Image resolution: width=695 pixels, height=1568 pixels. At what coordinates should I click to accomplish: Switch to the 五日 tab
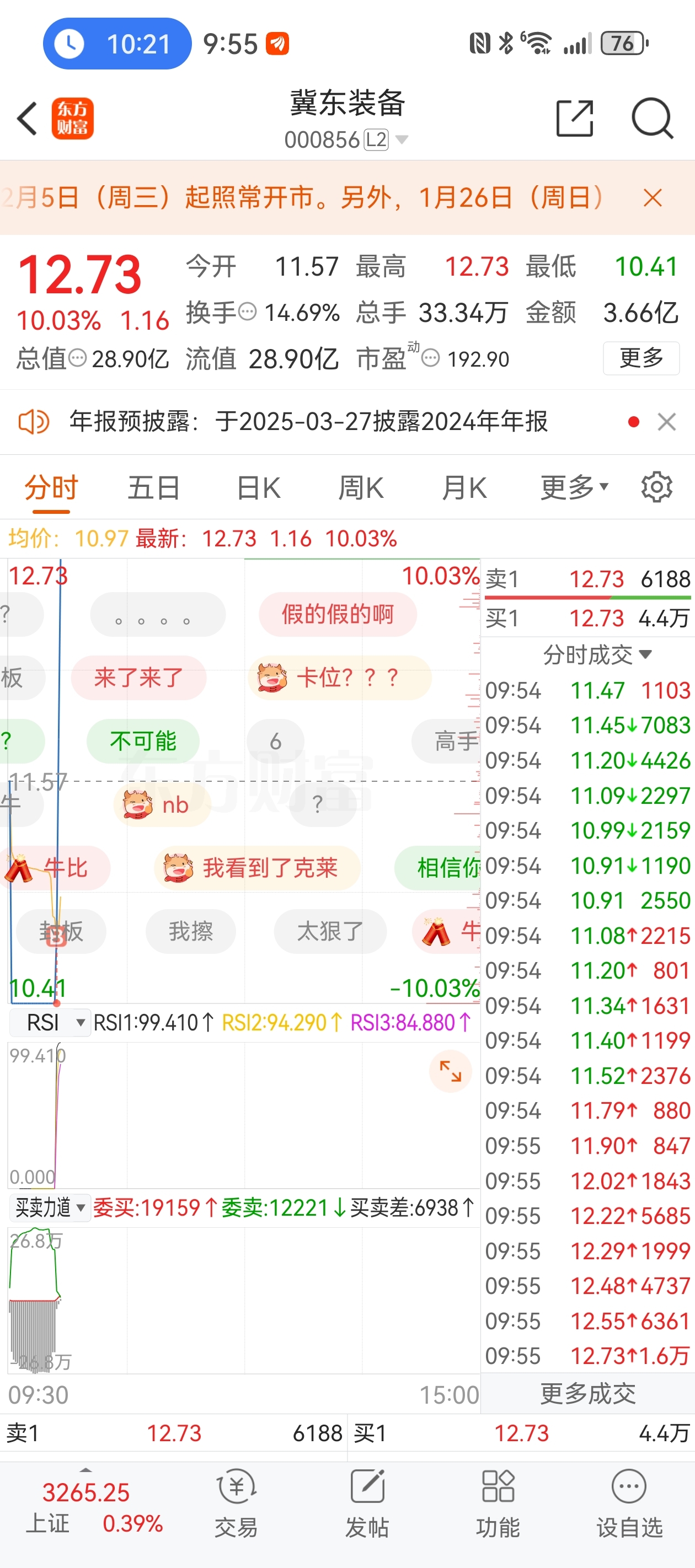click(x=153, y=487)
